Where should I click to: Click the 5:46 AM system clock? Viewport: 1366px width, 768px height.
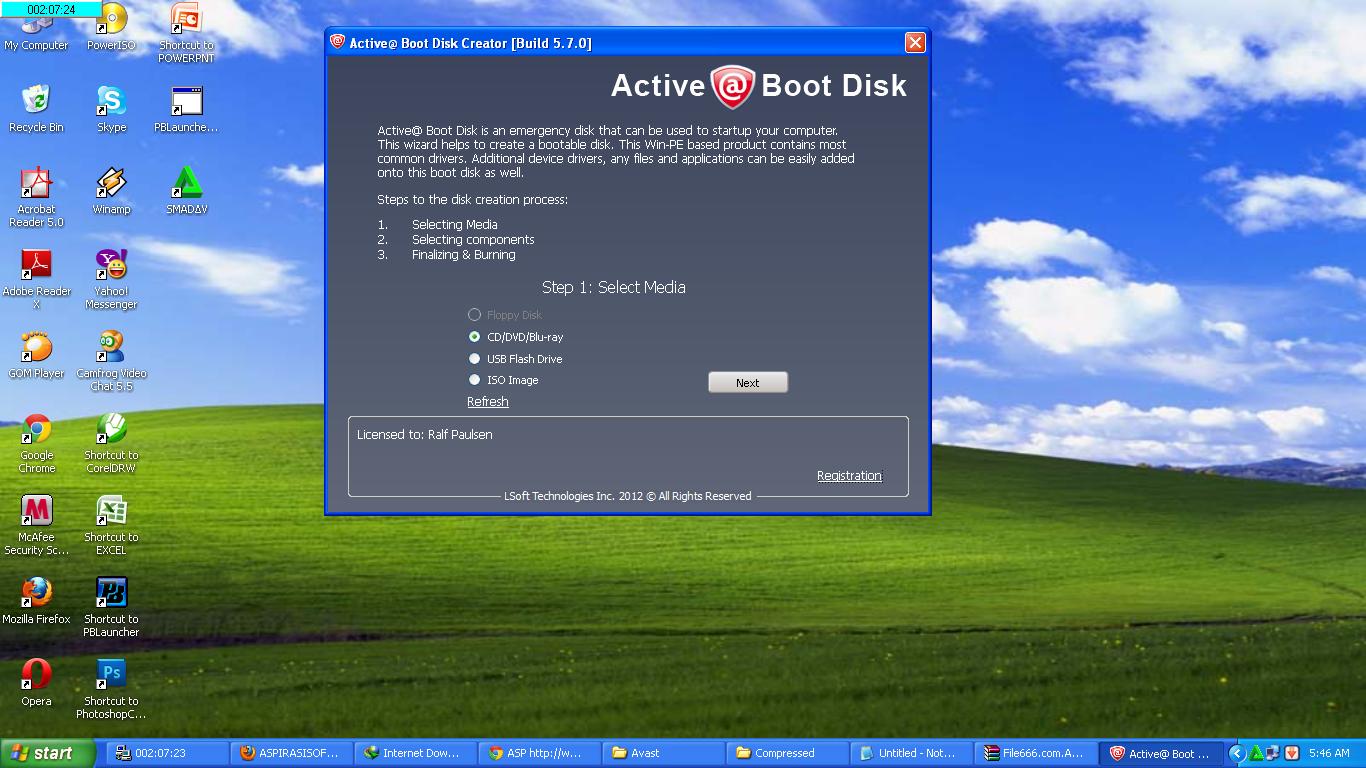[x=1329, y=753]
